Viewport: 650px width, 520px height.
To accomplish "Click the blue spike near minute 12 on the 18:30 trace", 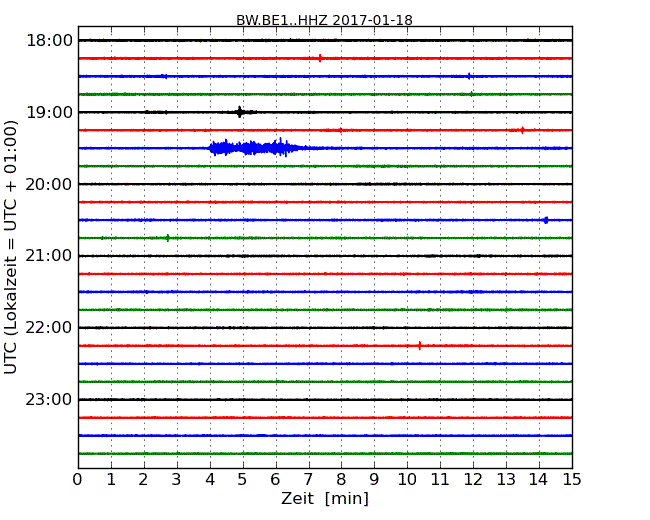I will click(x=469, y=76).
